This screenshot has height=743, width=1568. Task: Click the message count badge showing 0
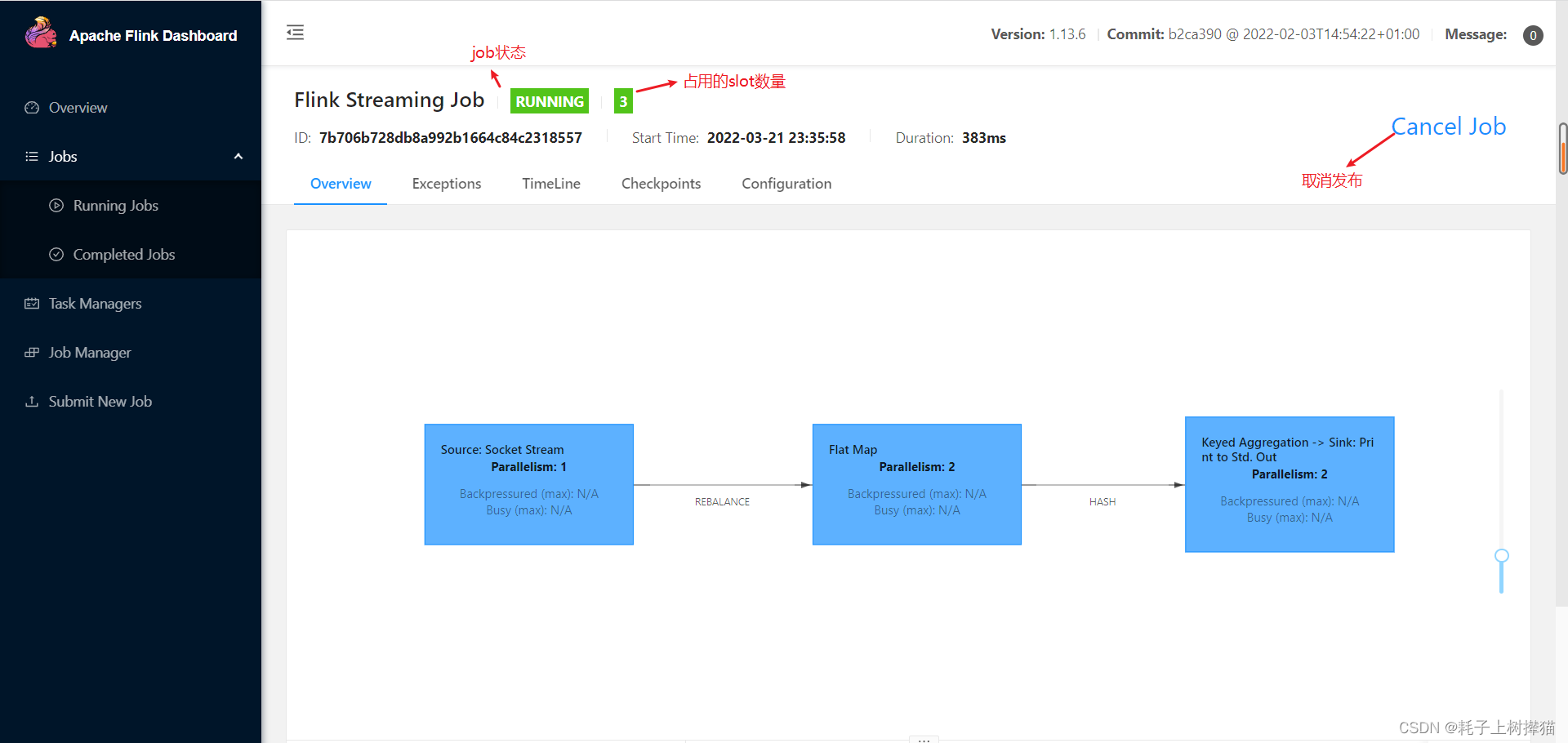tap(1533, 35)
